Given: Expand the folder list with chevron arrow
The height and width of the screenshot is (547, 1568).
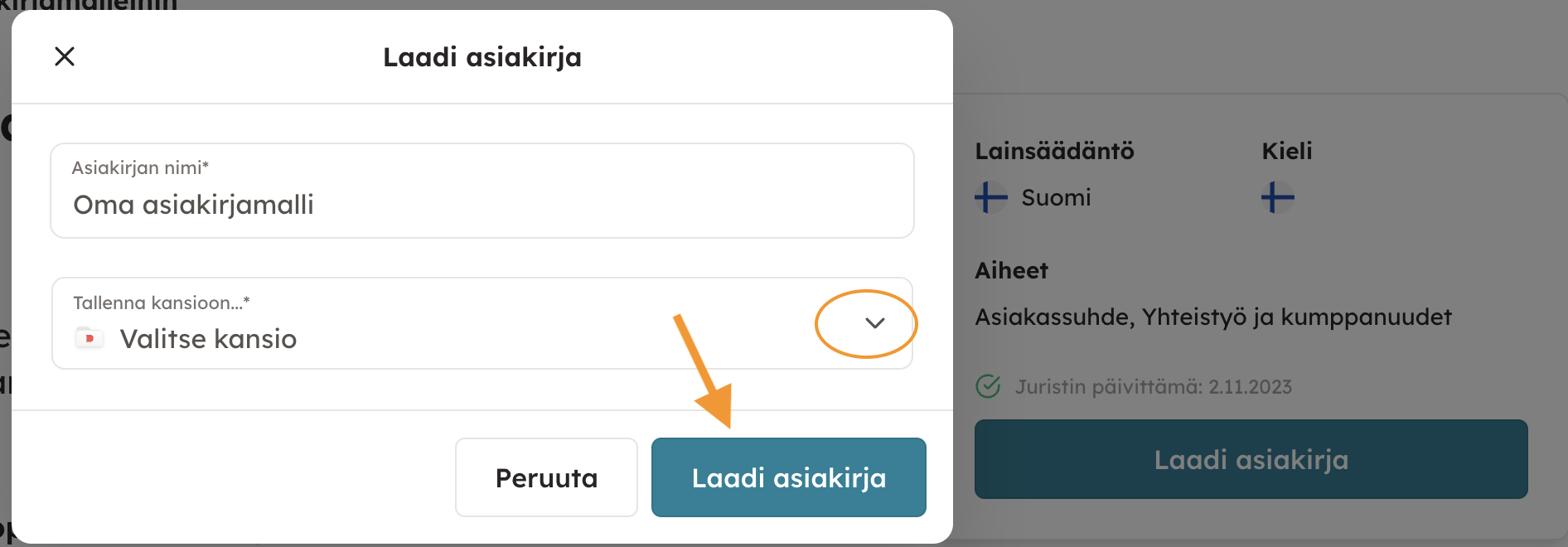Looking at the screenshot, I should [874, 323].
